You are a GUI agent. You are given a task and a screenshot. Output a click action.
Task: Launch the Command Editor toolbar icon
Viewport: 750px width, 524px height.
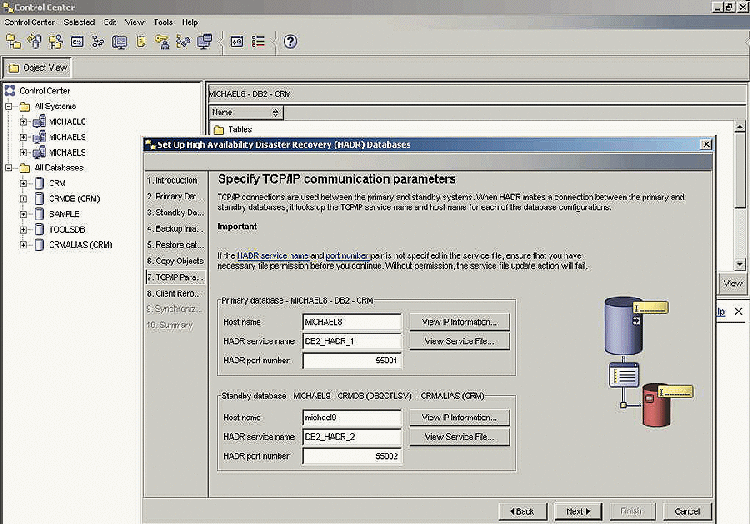(x=77, y=42)
